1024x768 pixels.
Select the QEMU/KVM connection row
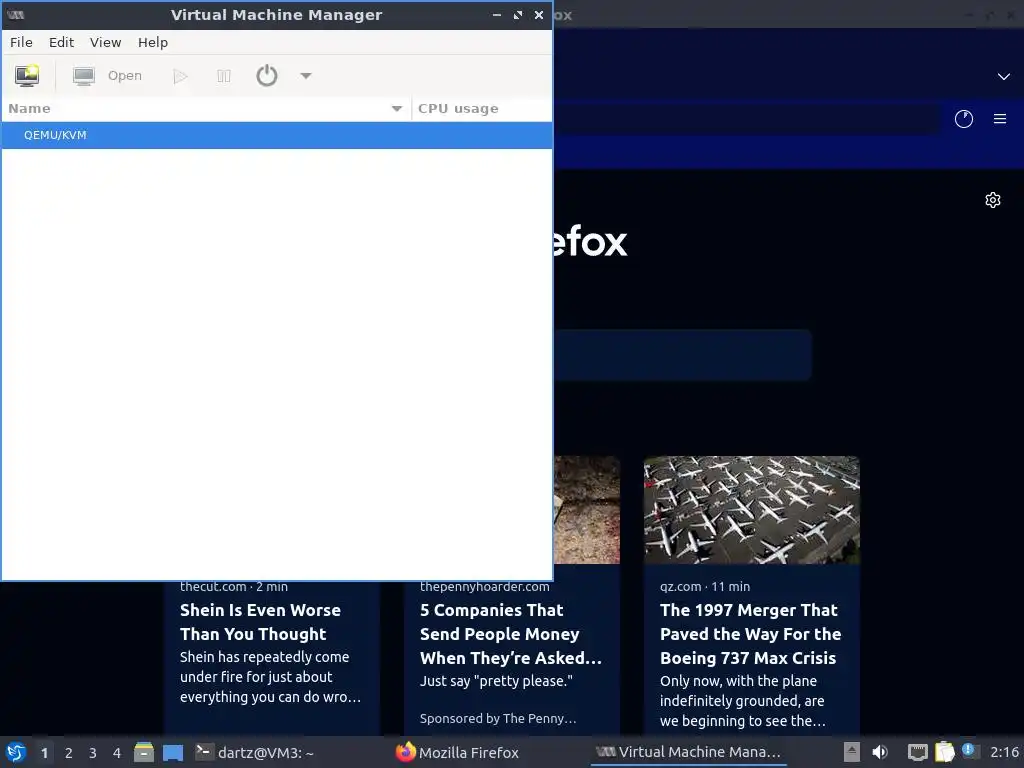(277, 135)
